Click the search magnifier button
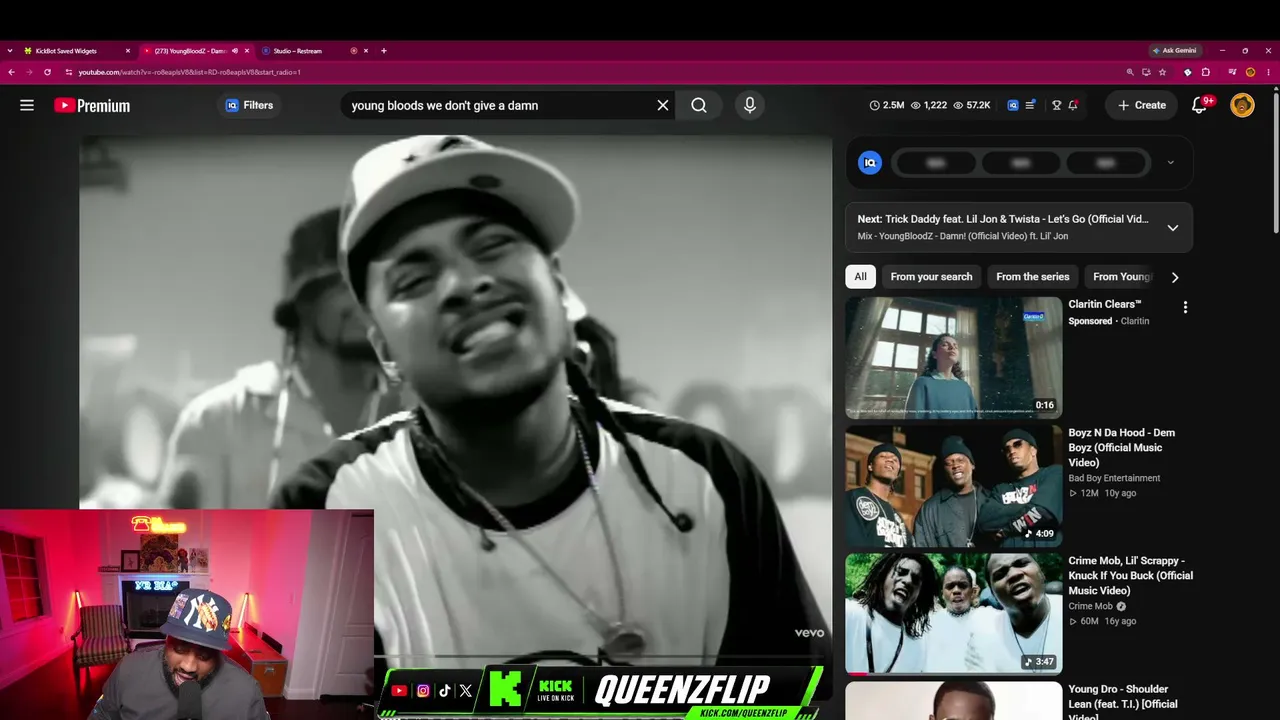This screenshot has height=720, width=1280. 699,105
